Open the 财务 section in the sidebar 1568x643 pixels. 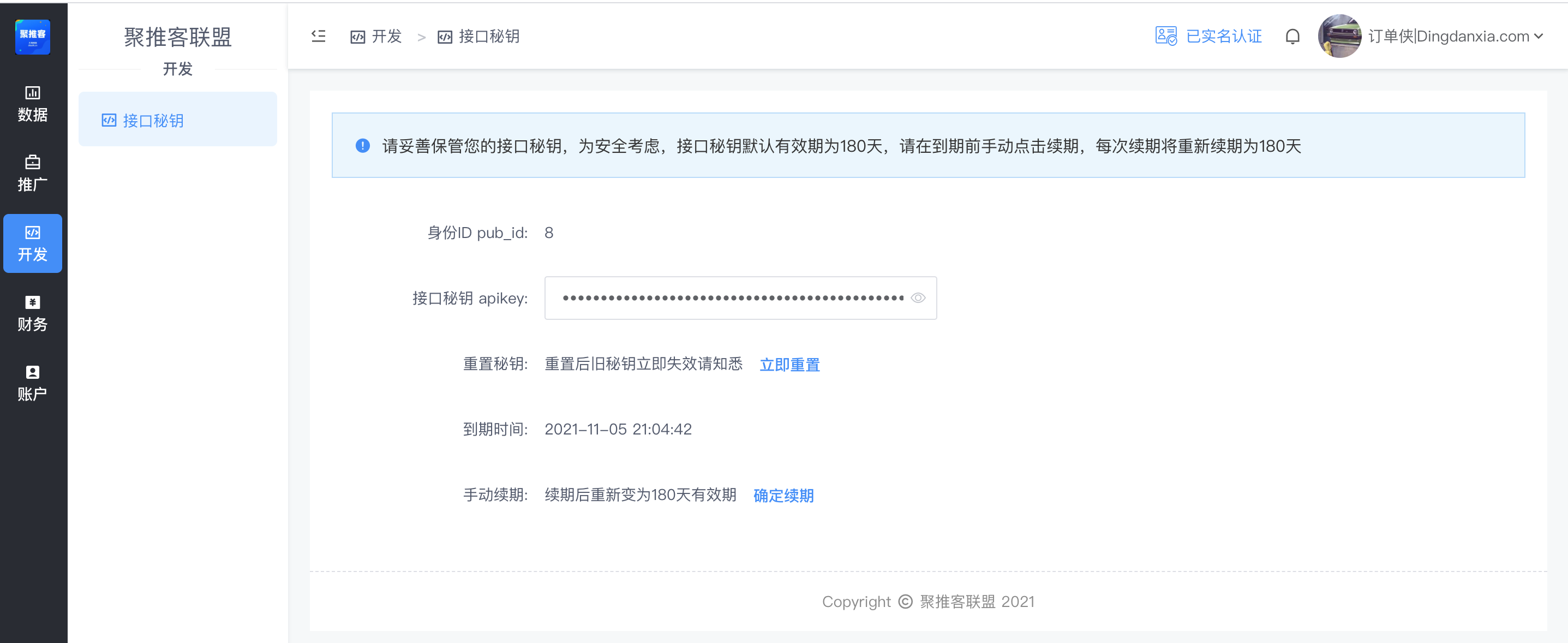(32, 313)
